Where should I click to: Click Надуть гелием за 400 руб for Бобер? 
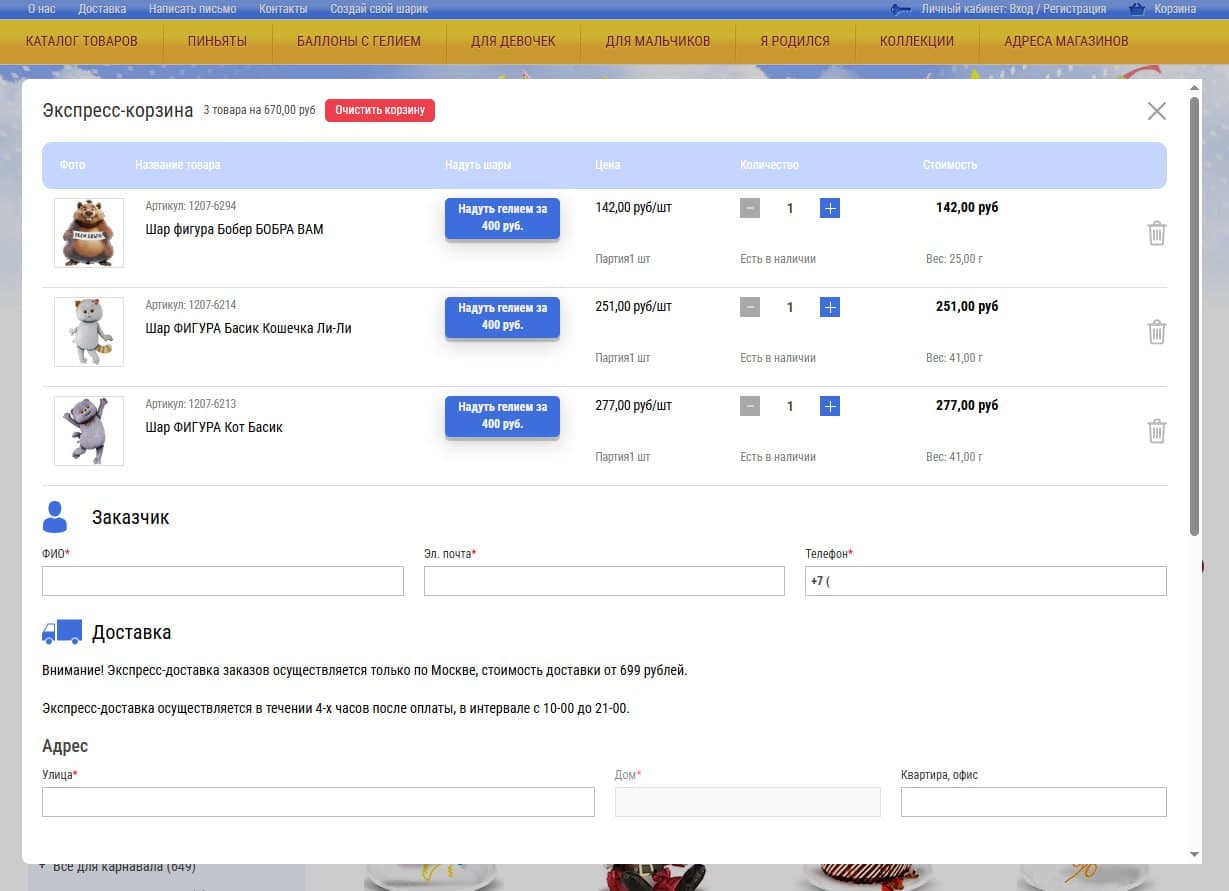point(502,217)
